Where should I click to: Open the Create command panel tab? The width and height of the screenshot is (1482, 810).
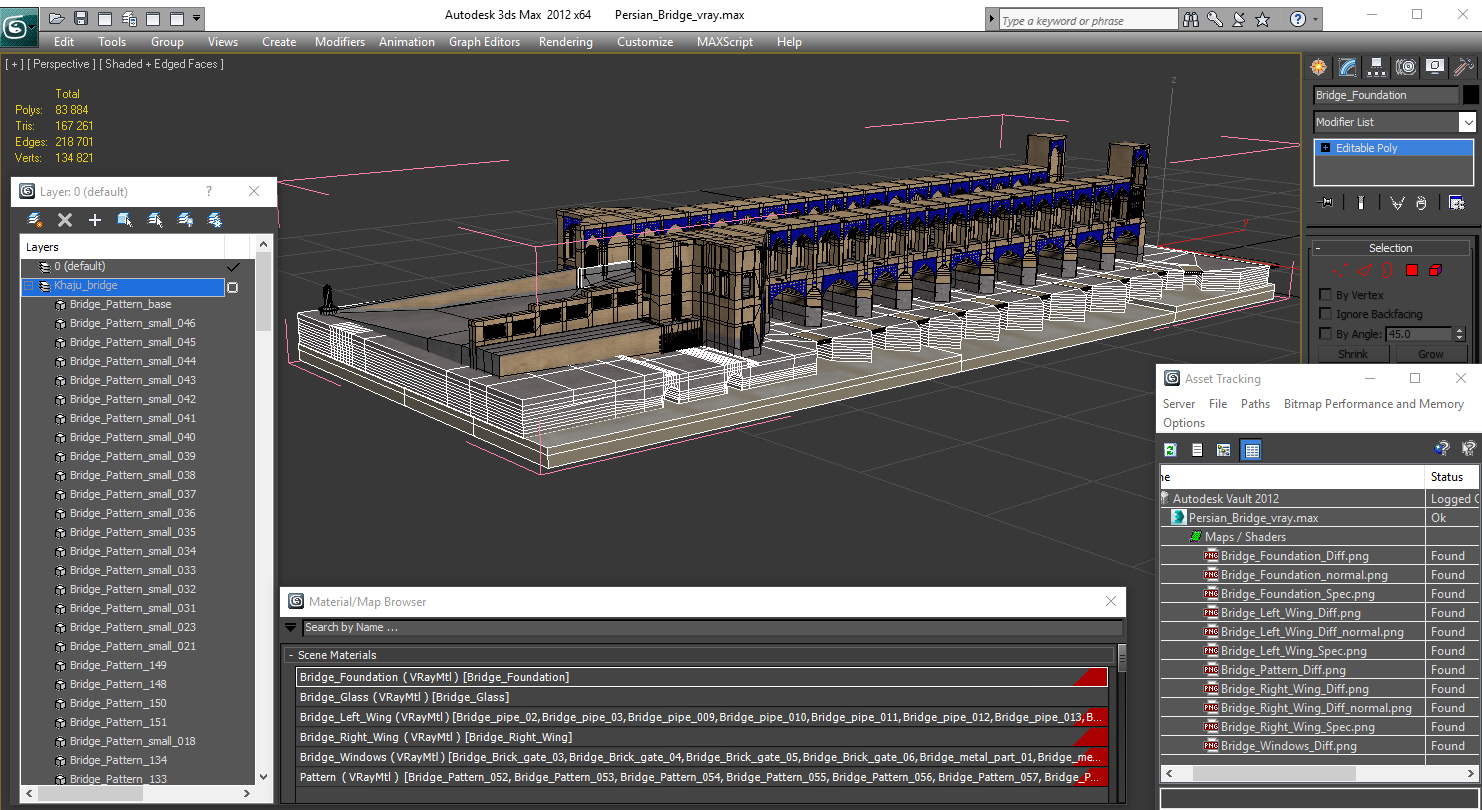[1319, 67]
